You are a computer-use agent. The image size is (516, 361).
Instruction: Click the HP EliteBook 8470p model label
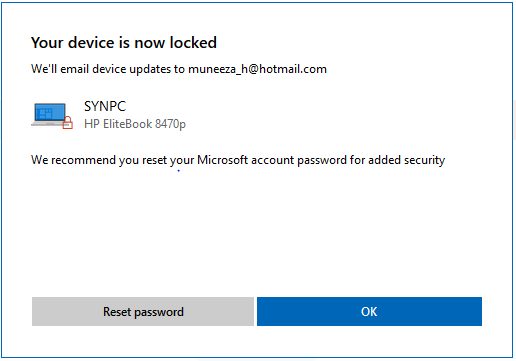coord(135,124)
